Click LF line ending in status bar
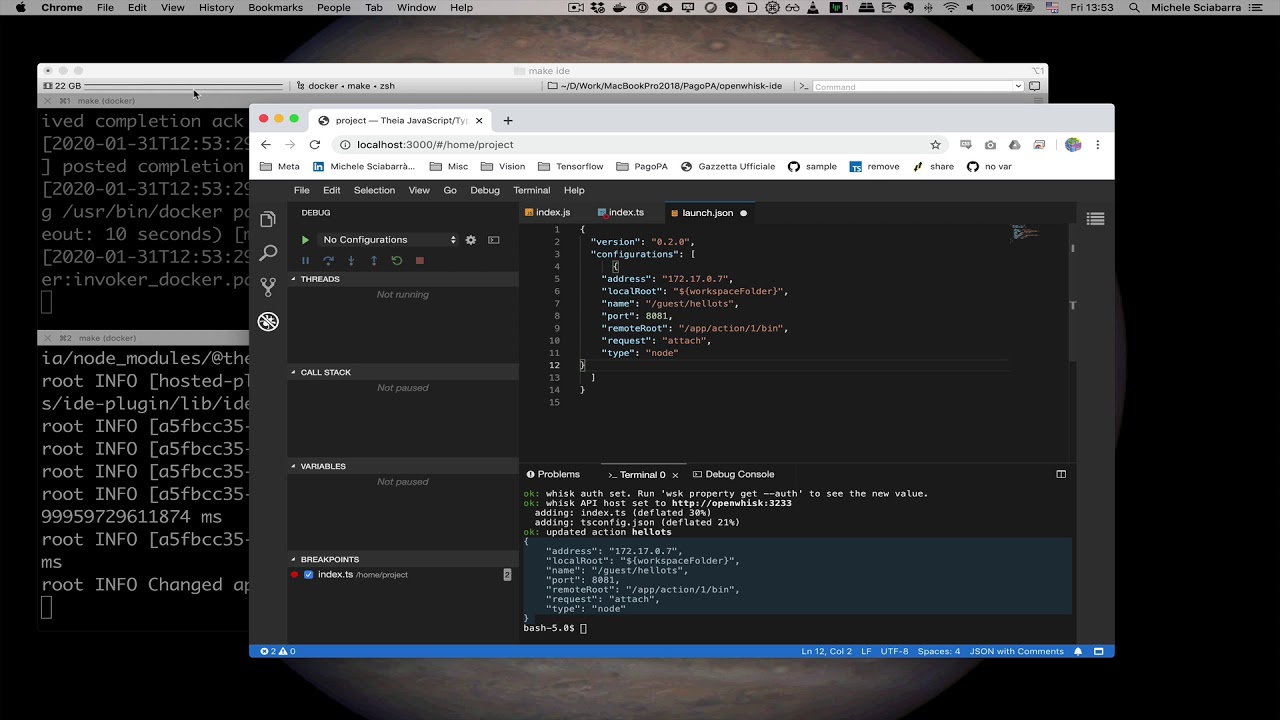Viewport: 1280px width, 720px height. (x=866, y=652)
